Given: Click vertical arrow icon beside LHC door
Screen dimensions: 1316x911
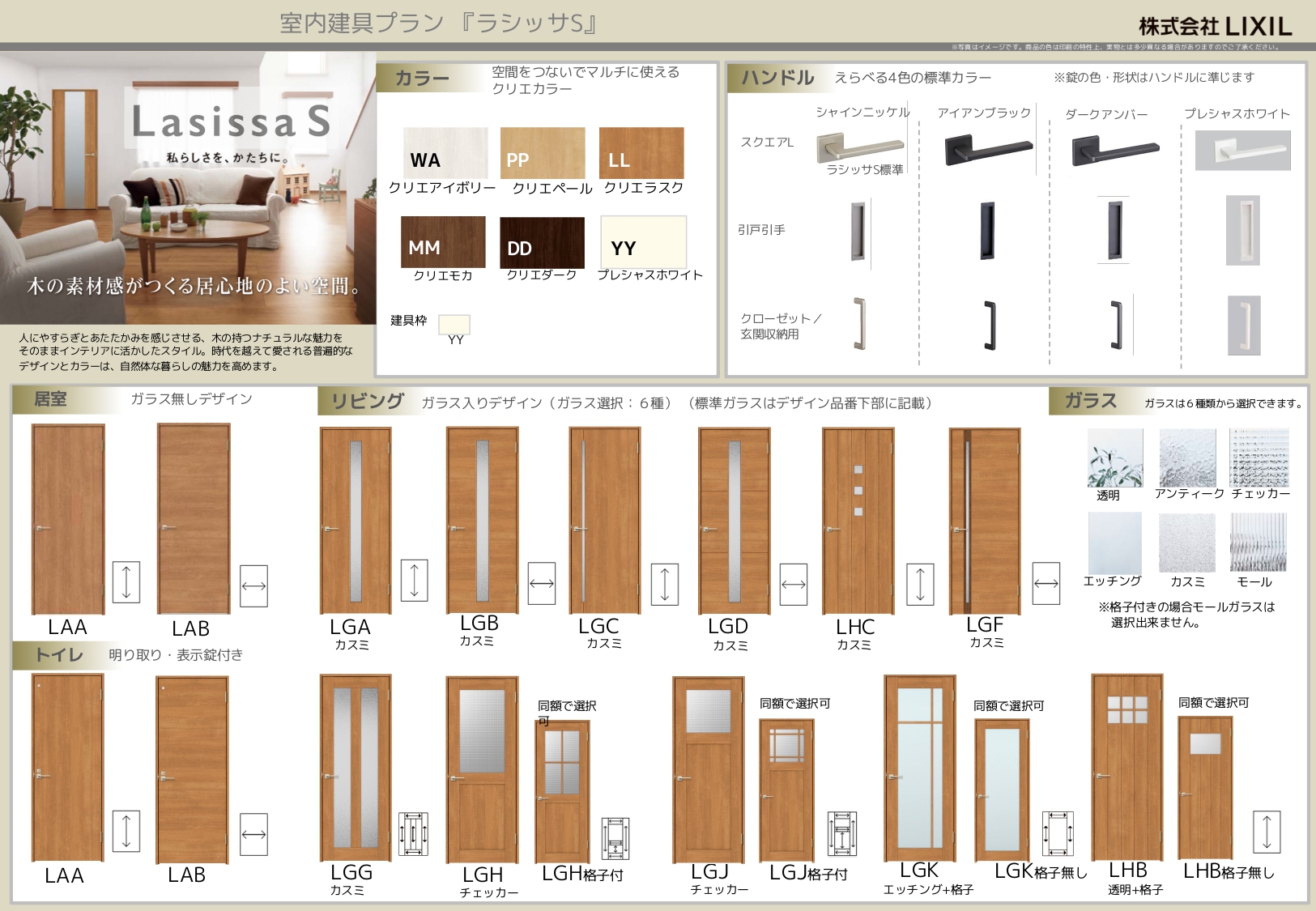Looking at the screenshot, I should [x=920, y=584].
